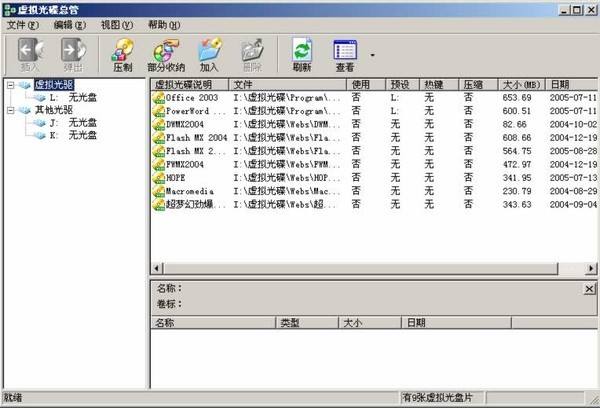Click the 删除 toolbar icon
Image resolution: width=600 pixels, height=408 pixels.
pos(252,50)
